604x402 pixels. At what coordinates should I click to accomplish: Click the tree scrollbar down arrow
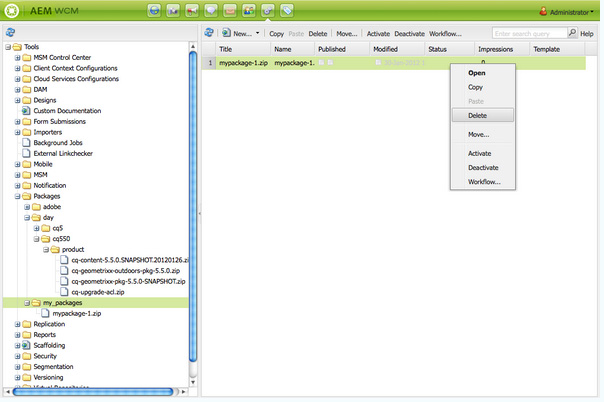tap(193, 382)
